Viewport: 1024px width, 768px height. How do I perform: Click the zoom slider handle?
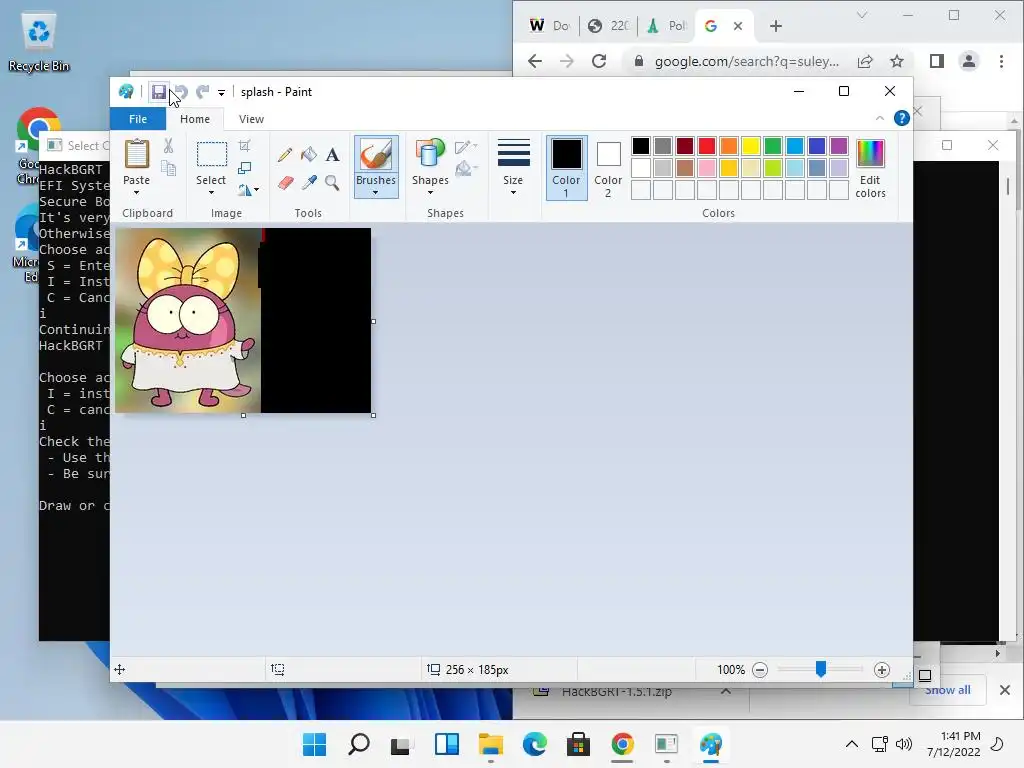821,669
